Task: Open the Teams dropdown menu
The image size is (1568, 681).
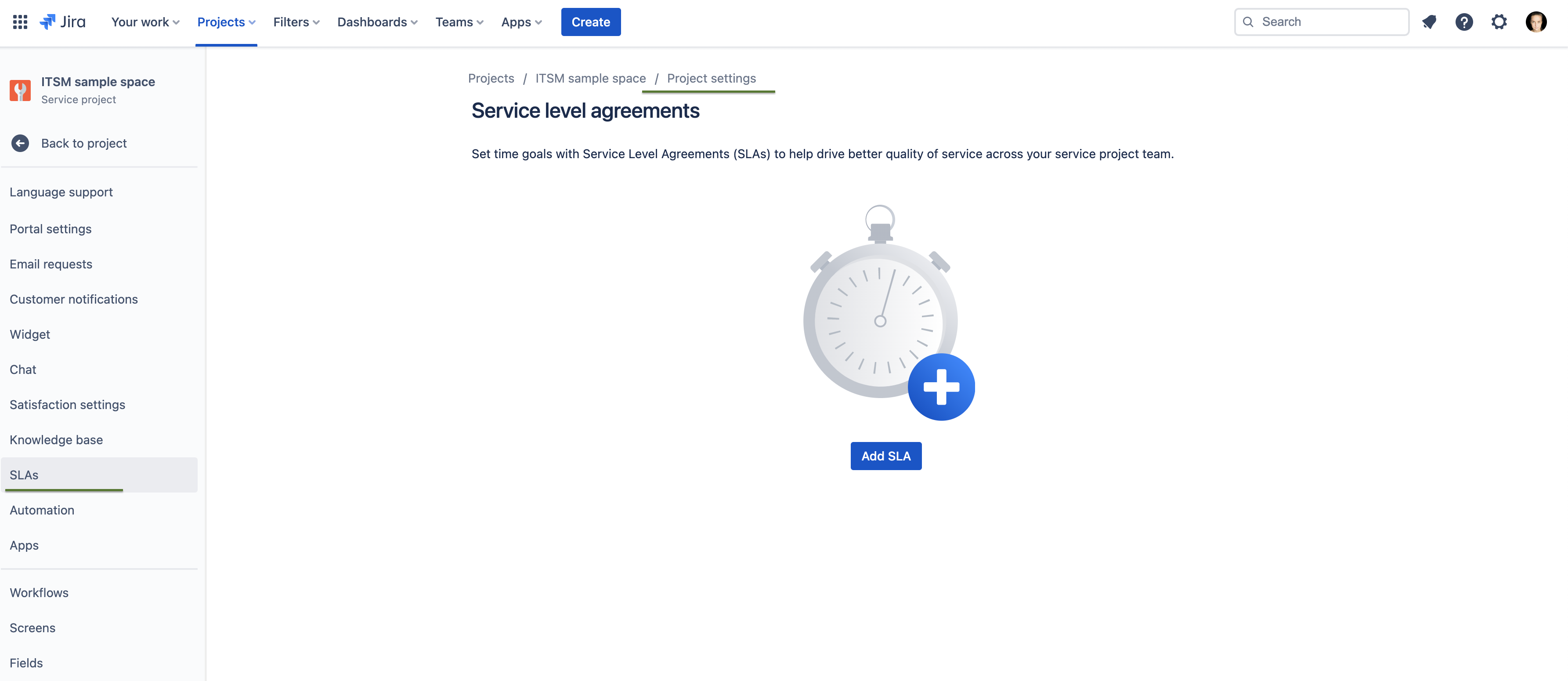Action: point(459,22)
